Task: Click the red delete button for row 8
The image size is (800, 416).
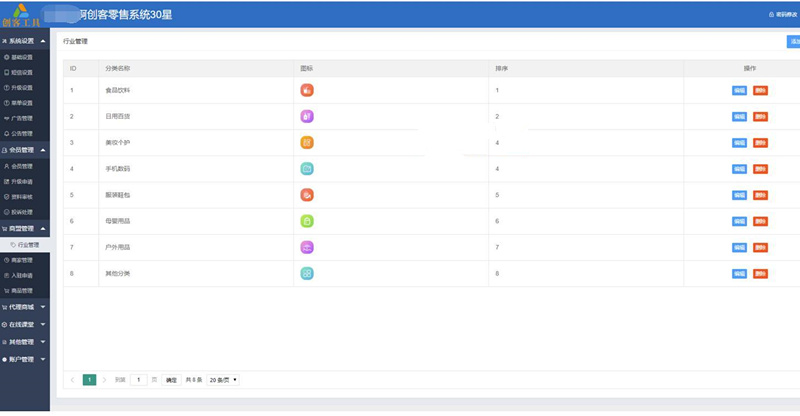Action: tap(760, 274)
